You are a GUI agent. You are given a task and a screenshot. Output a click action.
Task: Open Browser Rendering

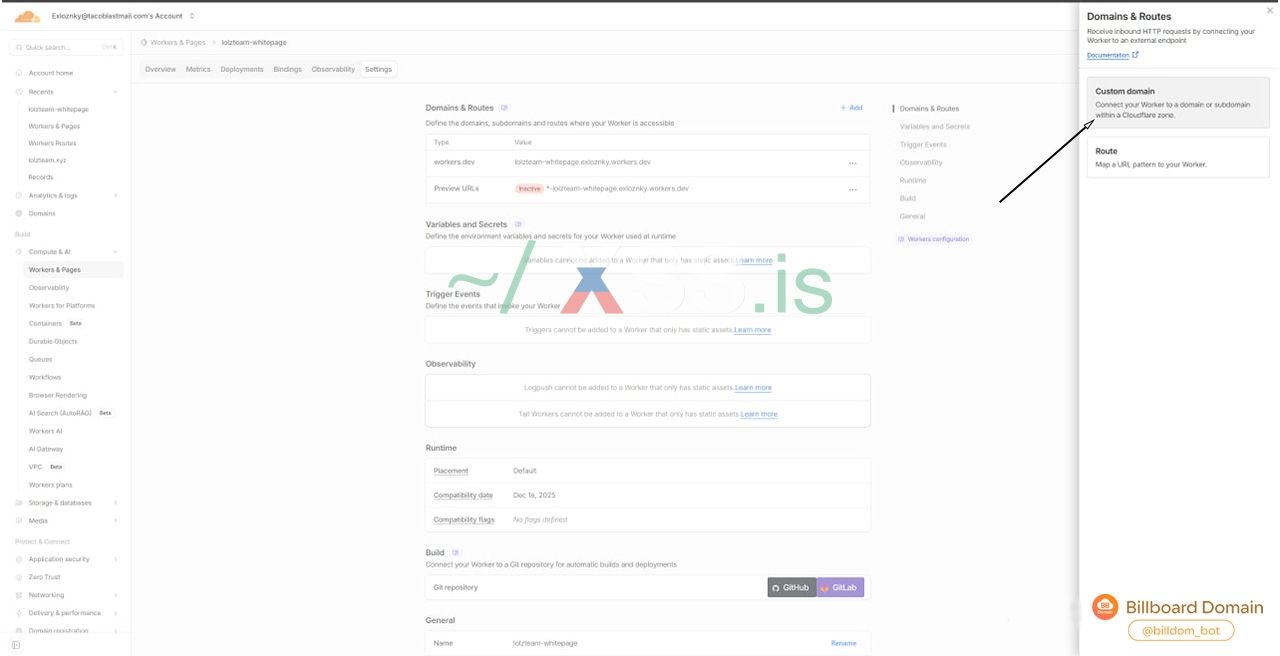tap(58, 395)
